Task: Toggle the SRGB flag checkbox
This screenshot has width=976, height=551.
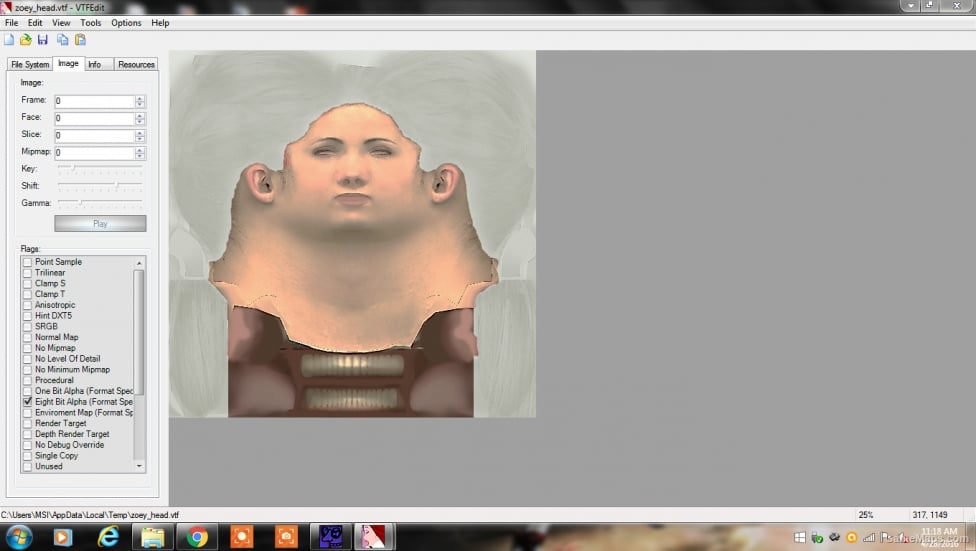Action: pyautogui.click(x=27, y=327)
